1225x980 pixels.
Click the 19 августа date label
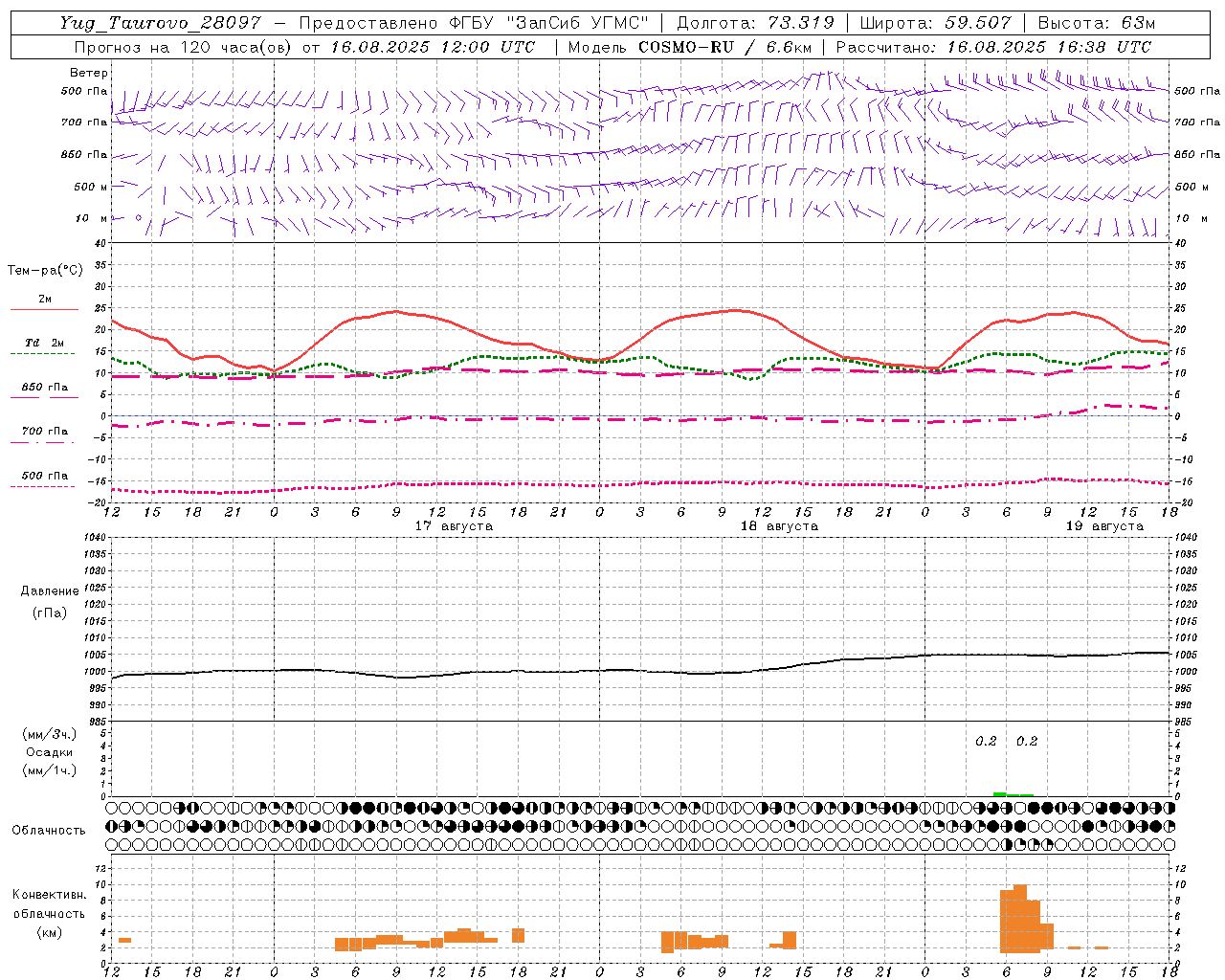tap(1104, 526)
